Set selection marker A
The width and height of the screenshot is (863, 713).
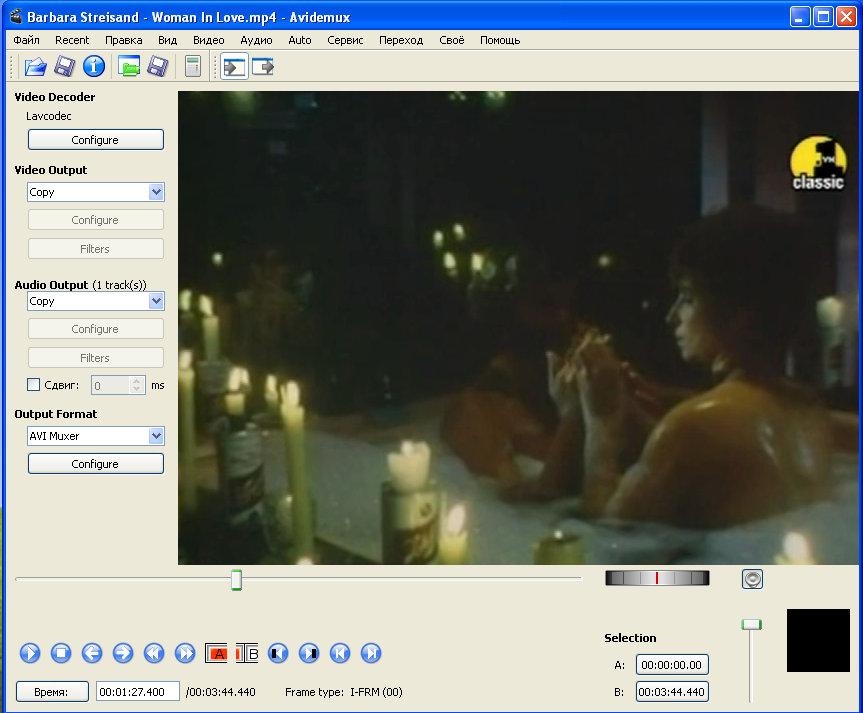click(216, 654)
